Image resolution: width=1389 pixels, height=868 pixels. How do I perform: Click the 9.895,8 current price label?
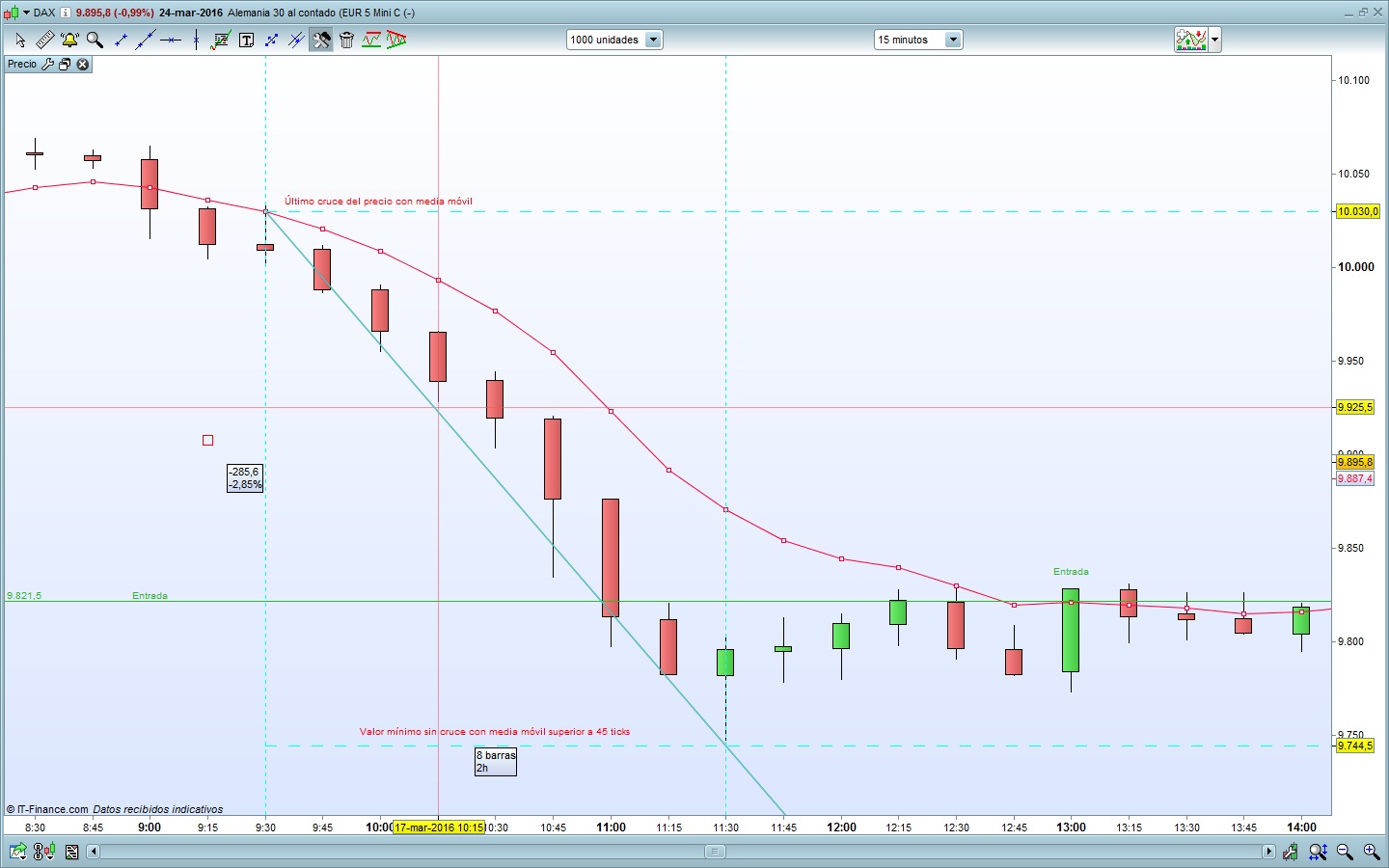pyautogui.click(x=1354, y=462)
